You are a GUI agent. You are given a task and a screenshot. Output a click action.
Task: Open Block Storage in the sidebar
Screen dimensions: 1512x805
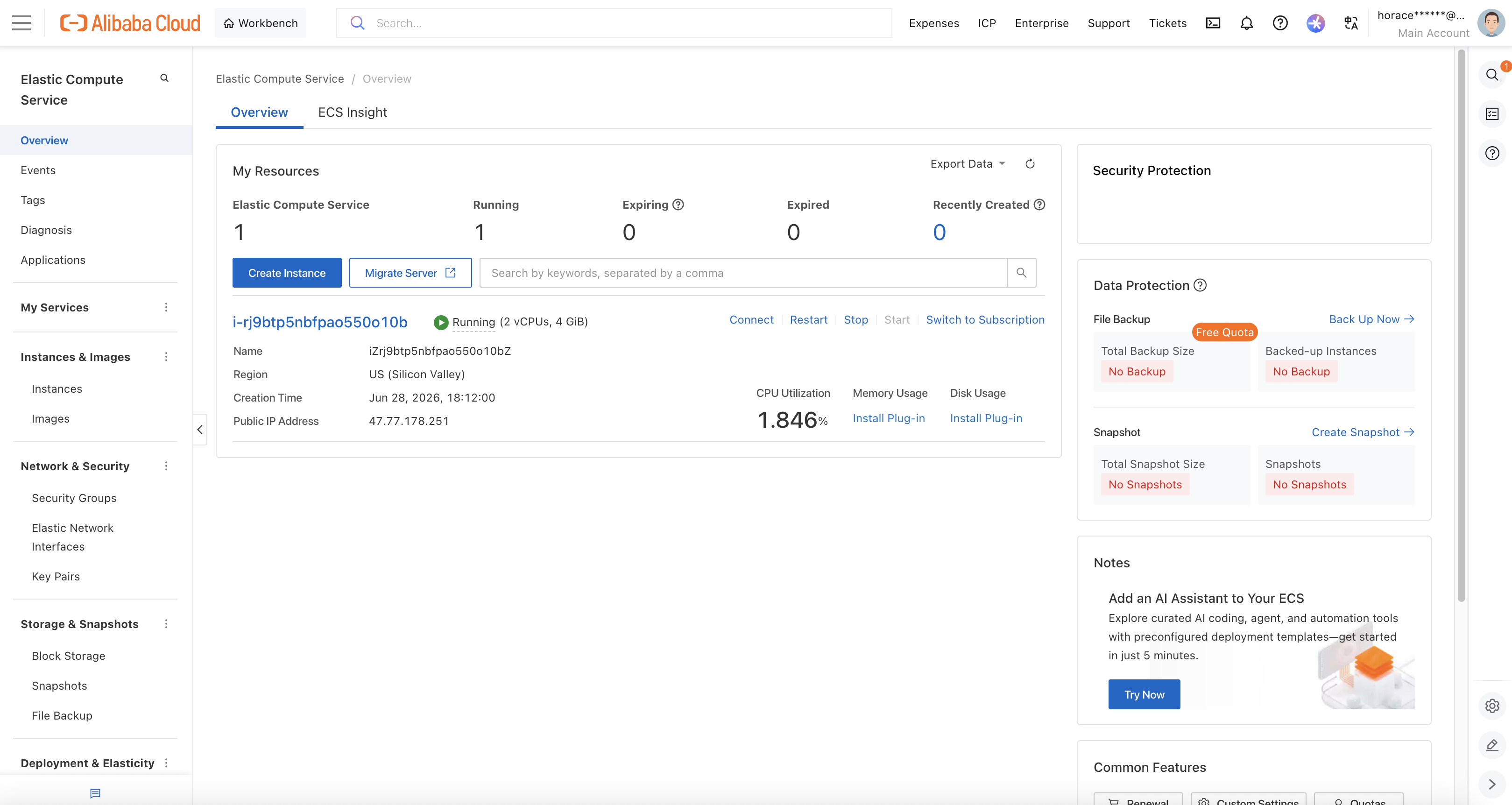(x=69, y=656)
